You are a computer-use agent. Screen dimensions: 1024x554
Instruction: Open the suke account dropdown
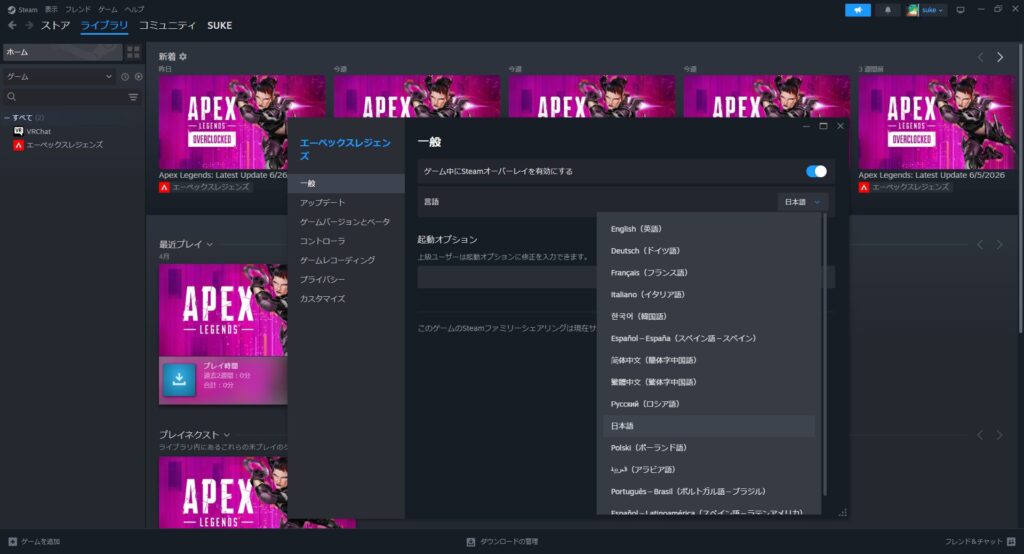tap(932, 10)
